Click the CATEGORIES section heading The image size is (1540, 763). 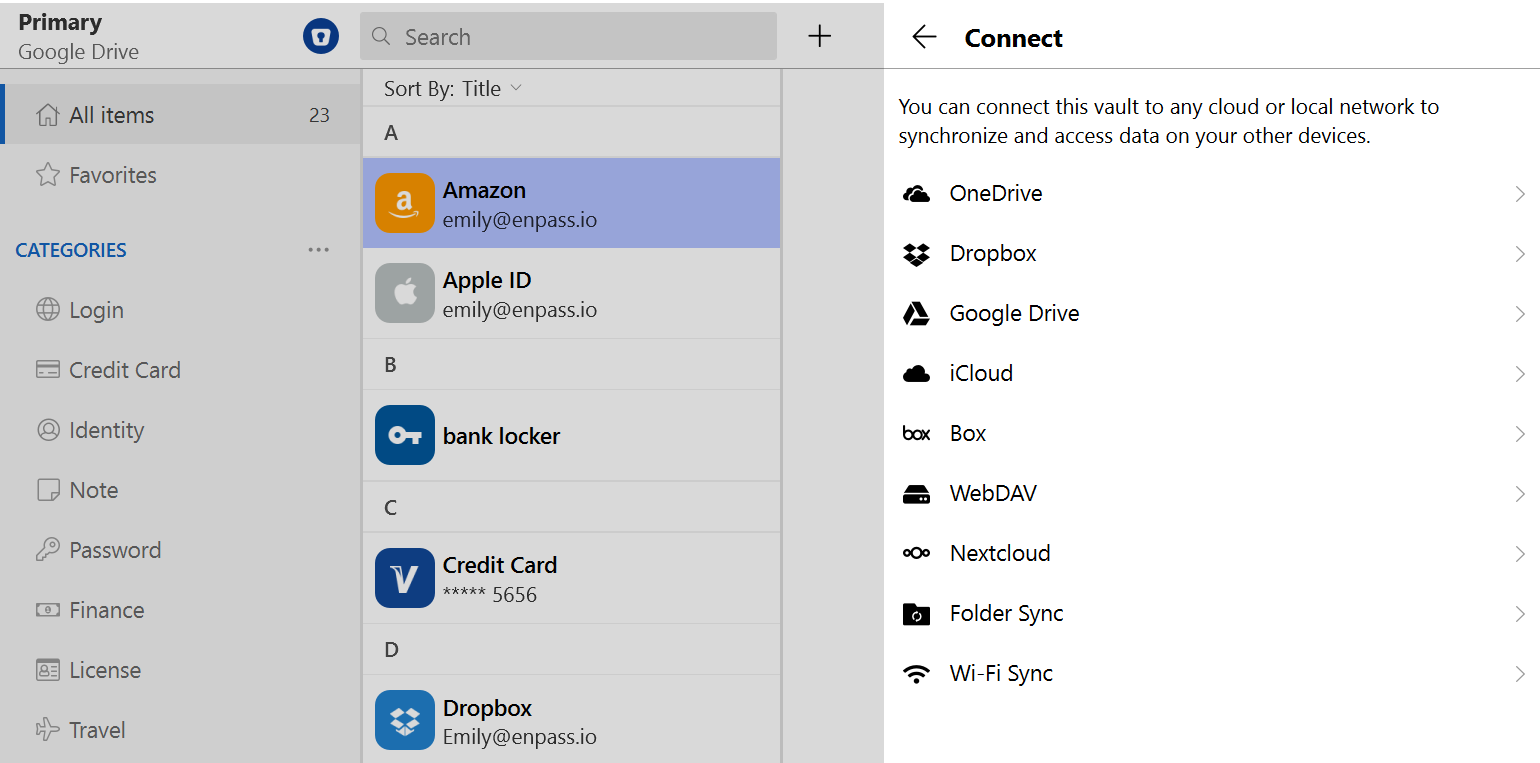(71, 250)
